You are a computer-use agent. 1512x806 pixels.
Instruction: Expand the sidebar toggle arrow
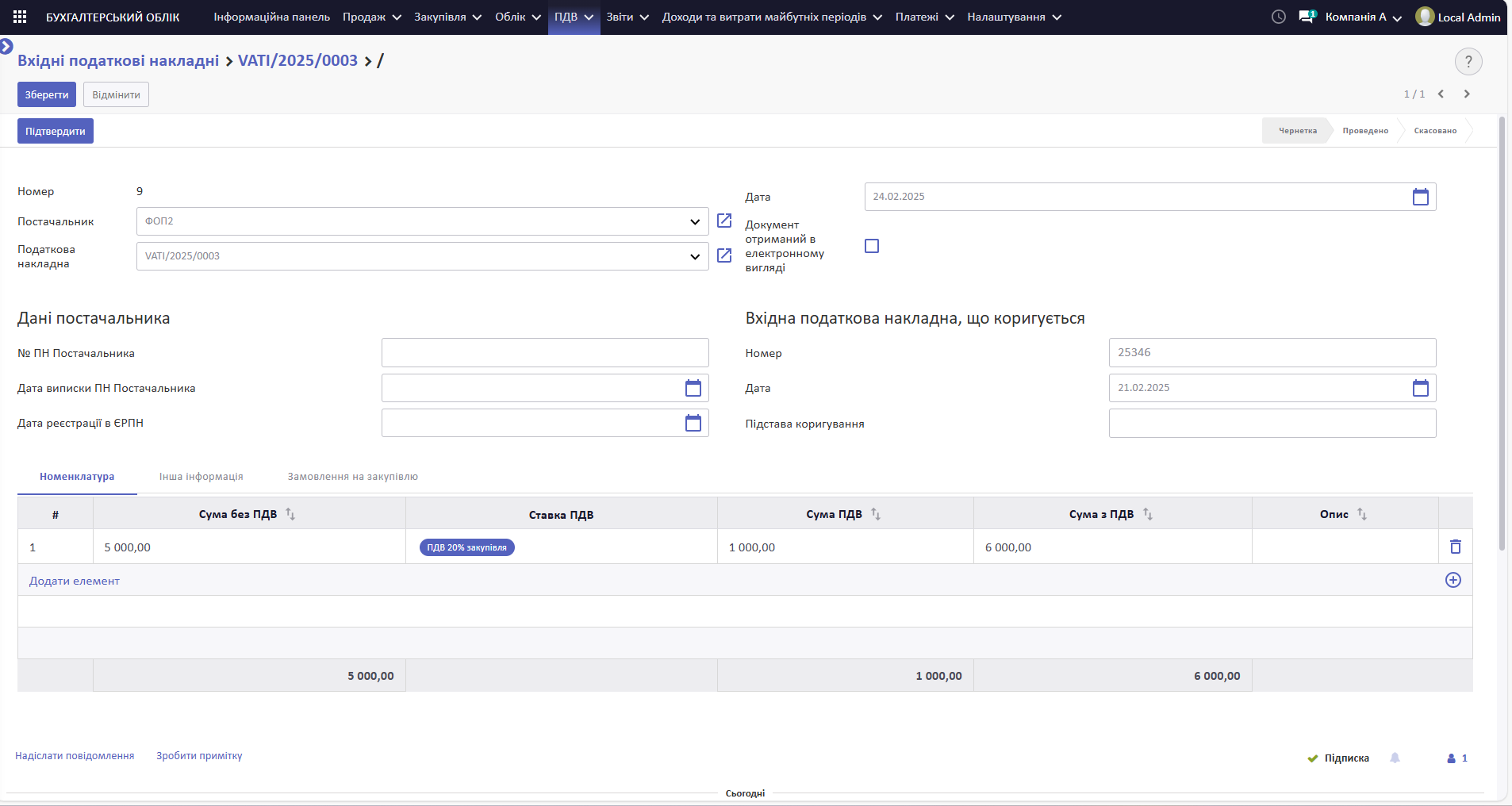tap(6, 47)
